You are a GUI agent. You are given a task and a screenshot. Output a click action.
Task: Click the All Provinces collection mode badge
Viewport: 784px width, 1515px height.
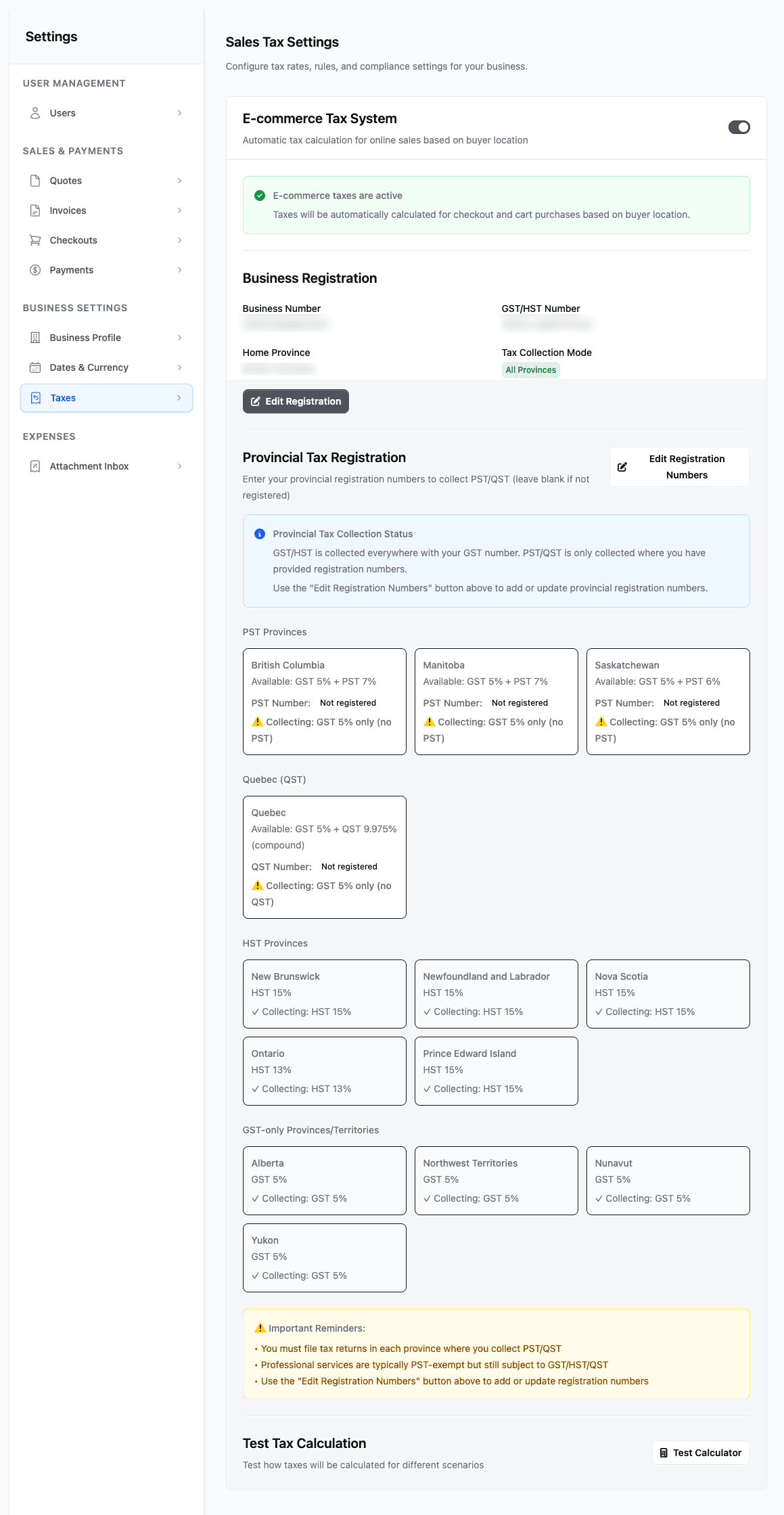[x=530, y=370]
